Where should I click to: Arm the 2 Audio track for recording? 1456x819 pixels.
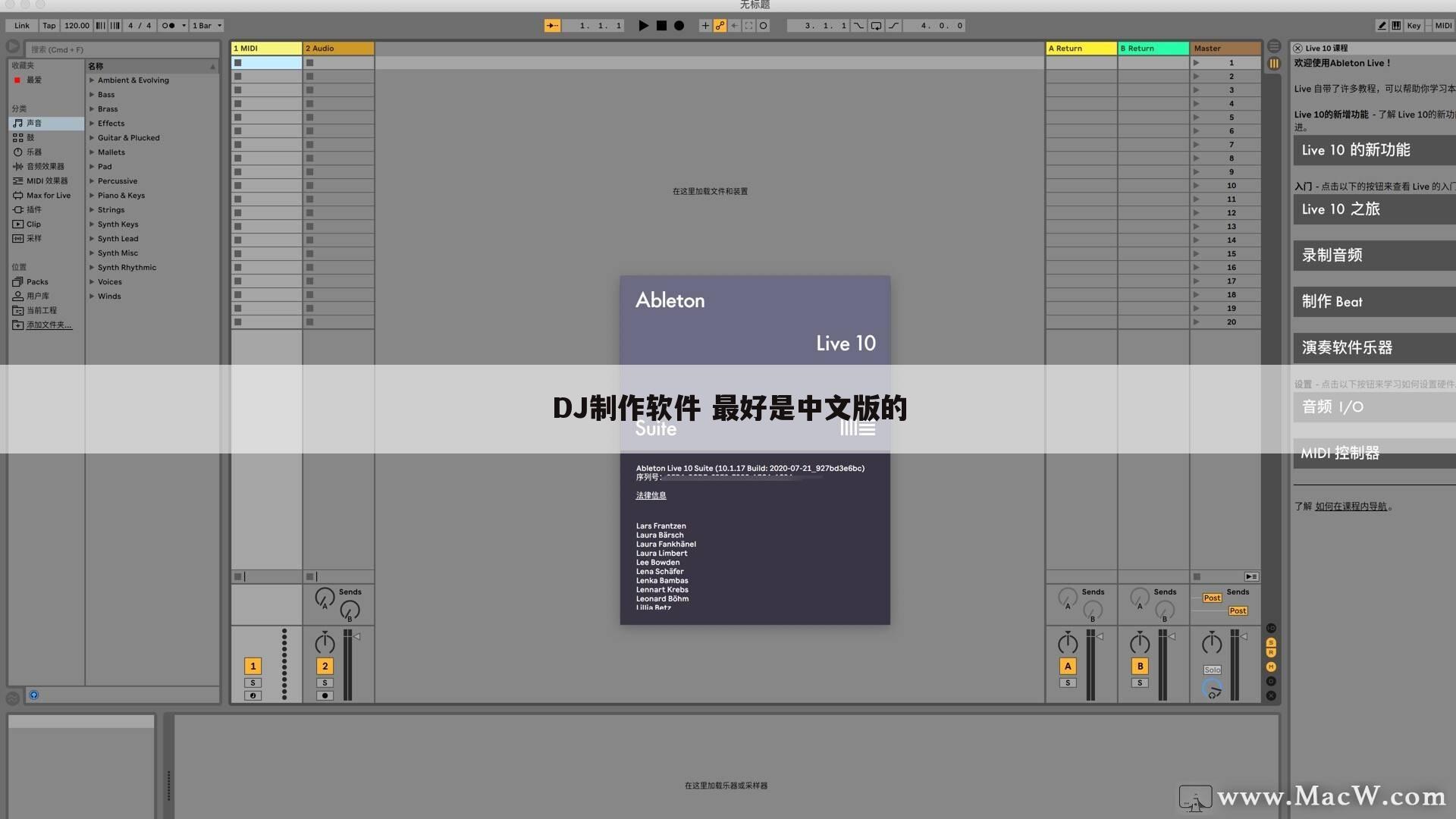325,695
